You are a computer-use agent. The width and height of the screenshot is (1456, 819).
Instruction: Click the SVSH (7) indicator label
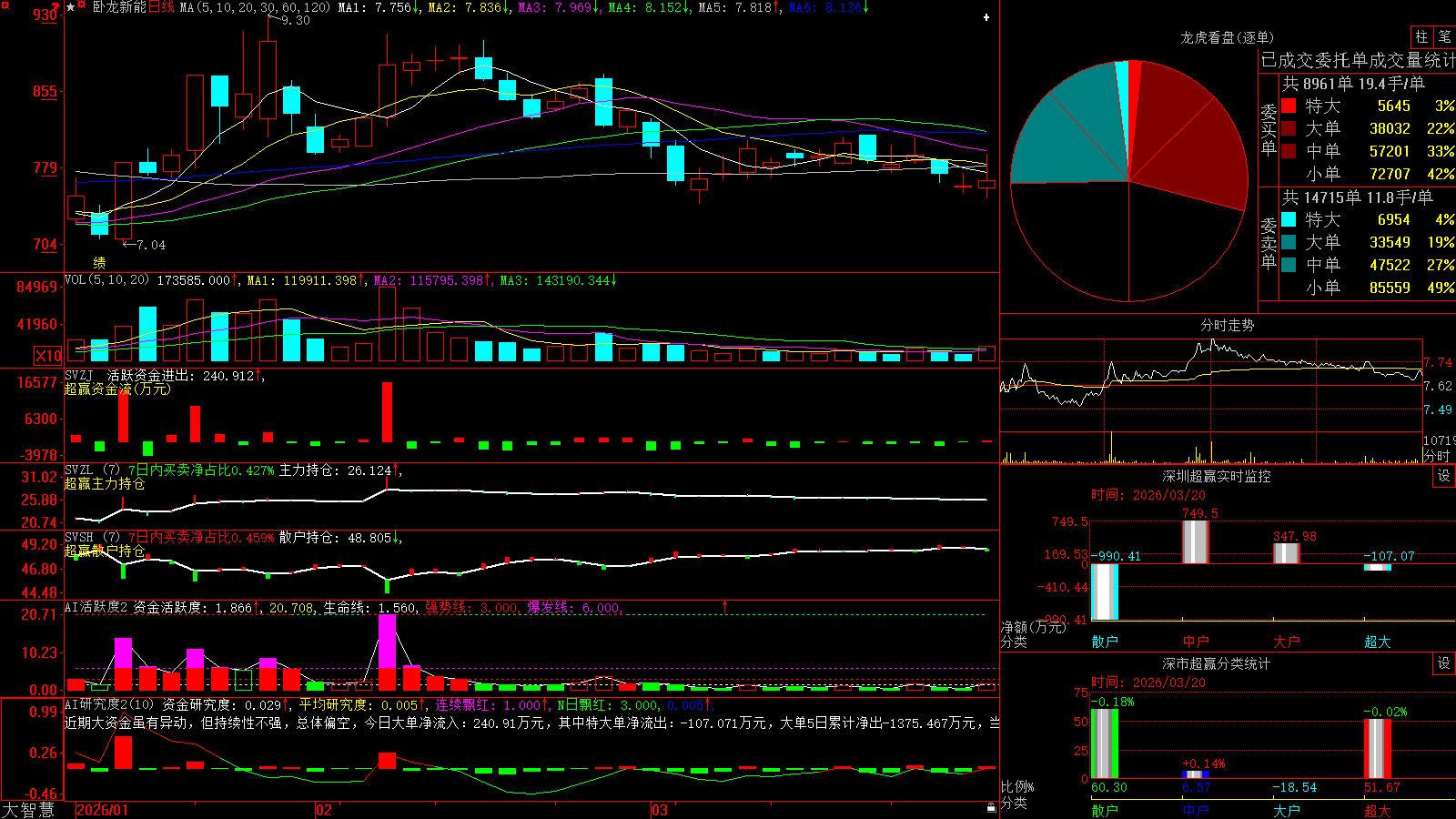click(92, 537)
